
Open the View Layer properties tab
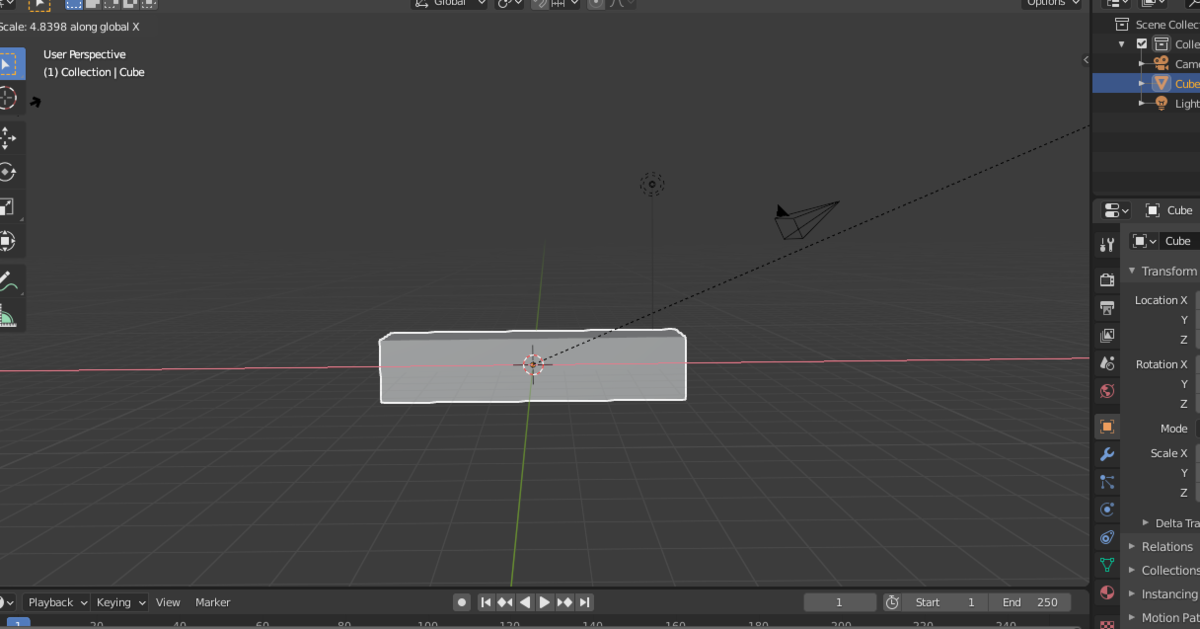(1106, 335)
